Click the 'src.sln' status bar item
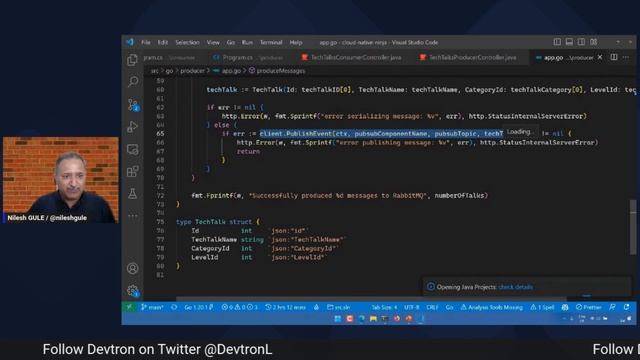The width and height of the screenshot is (640, 360). [339, 307]
